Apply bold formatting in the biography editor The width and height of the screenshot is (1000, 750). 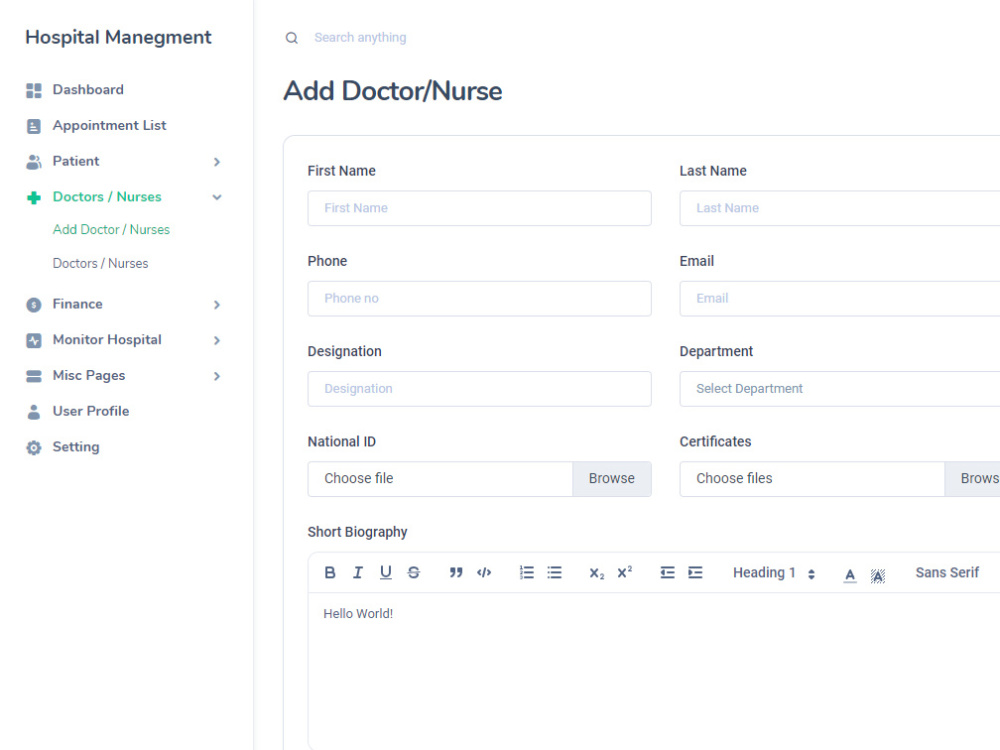click(330, 572)
